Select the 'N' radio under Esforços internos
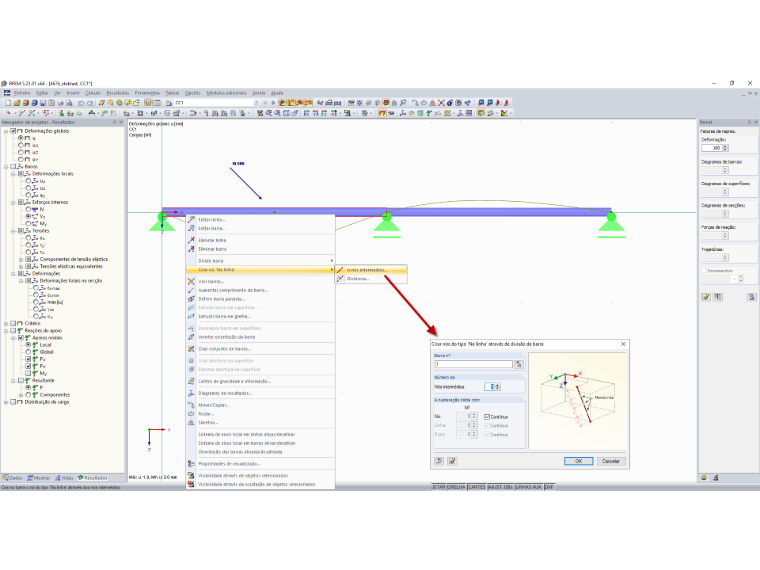760x570 pixels. point(29,209)
